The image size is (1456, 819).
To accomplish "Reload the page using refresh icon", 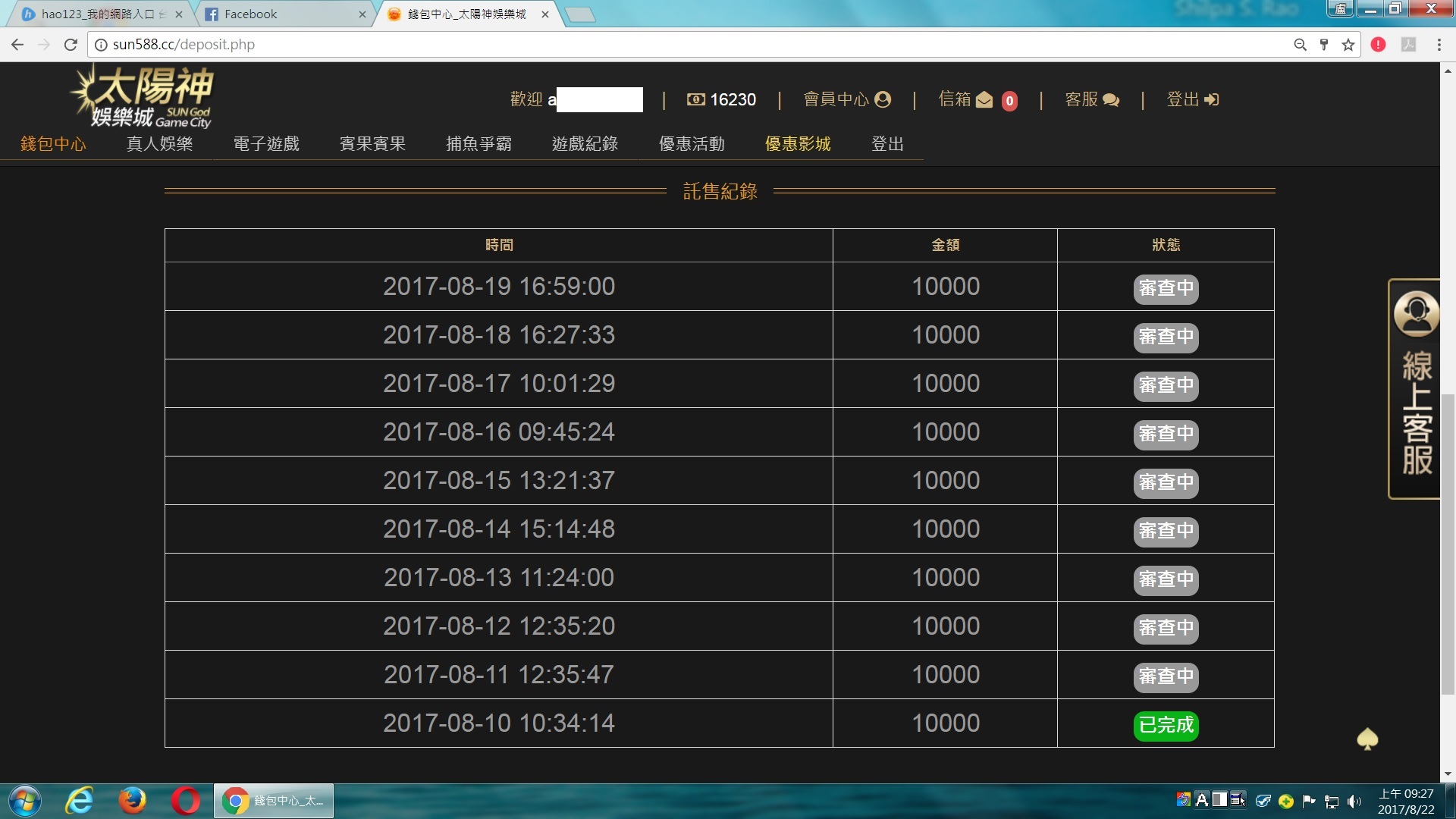I will (71, 45).
